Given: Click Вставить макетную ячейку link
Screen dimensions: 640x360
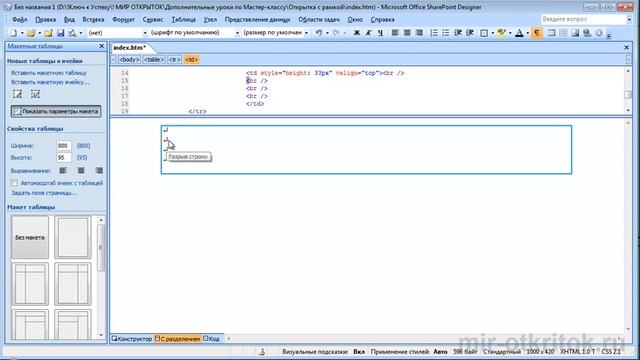Looking at the screenshot, I should (x=50, y=82).
